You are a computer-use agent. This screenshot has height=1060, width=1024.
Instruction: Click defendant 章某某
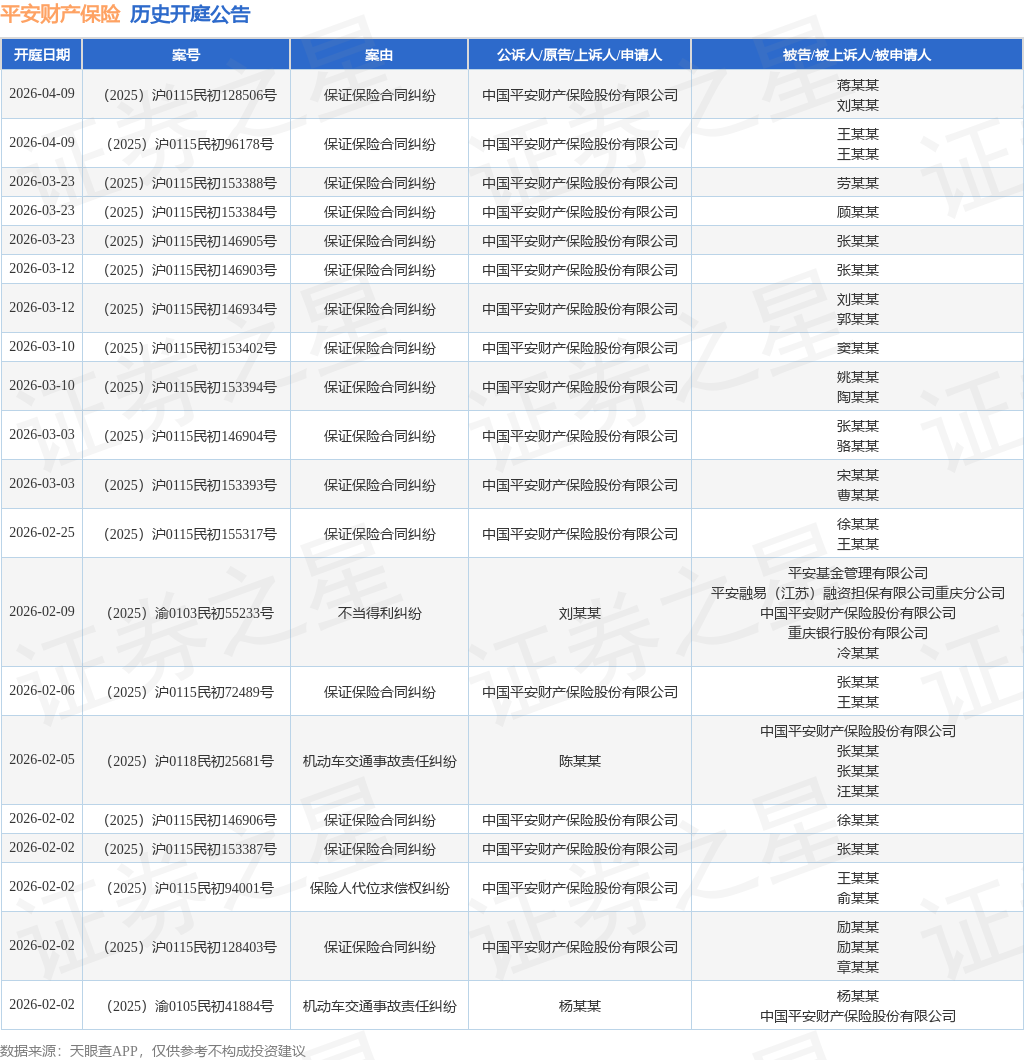858,967
